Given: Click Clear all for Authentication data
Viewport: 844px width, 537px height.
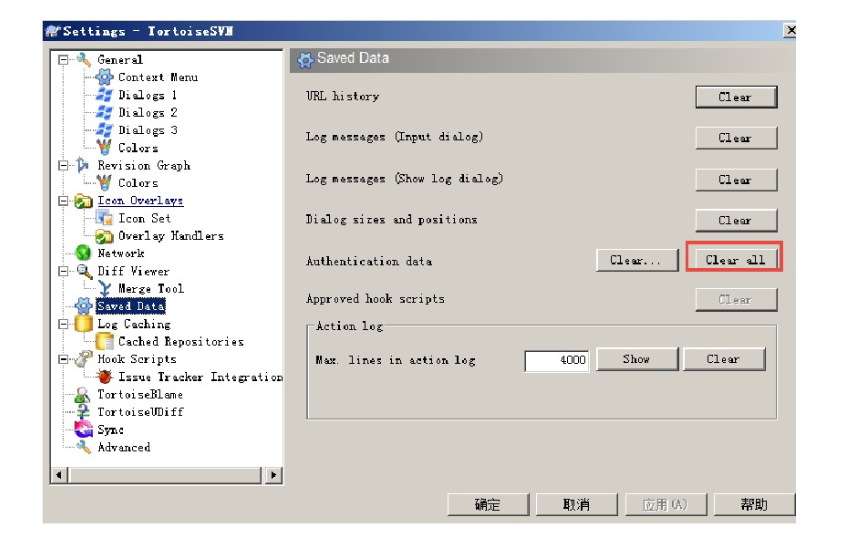Looking at the screenshot, I should [x=735, y=260].
